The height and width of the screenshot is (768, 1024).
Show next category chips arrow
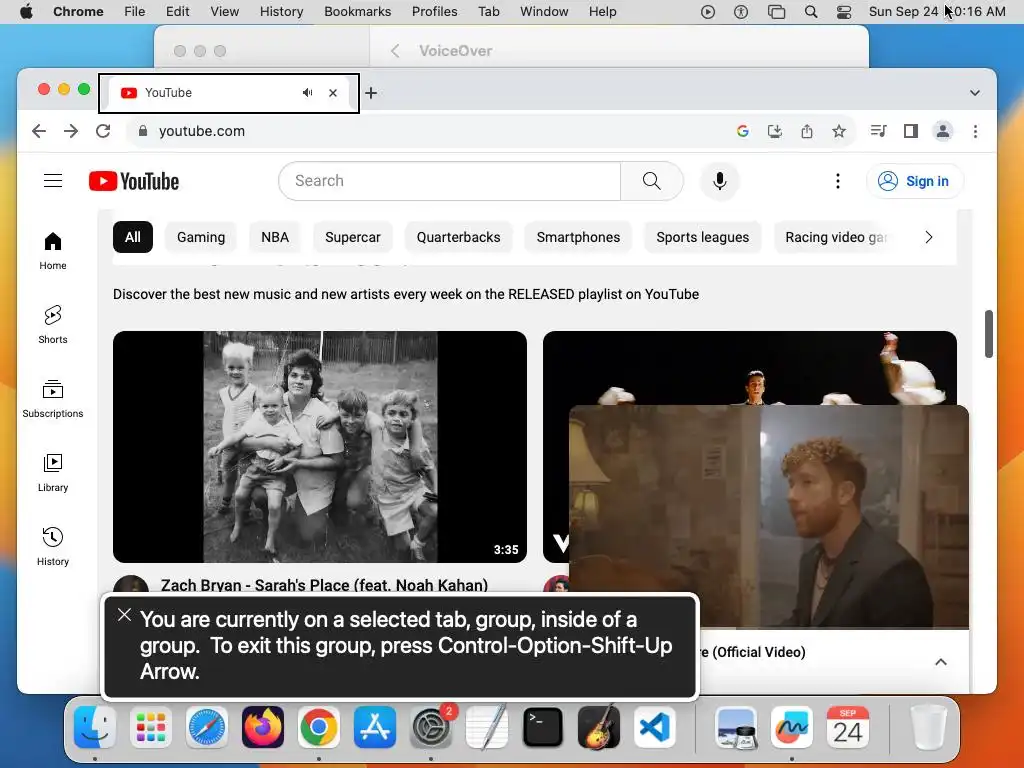point(929,237)
